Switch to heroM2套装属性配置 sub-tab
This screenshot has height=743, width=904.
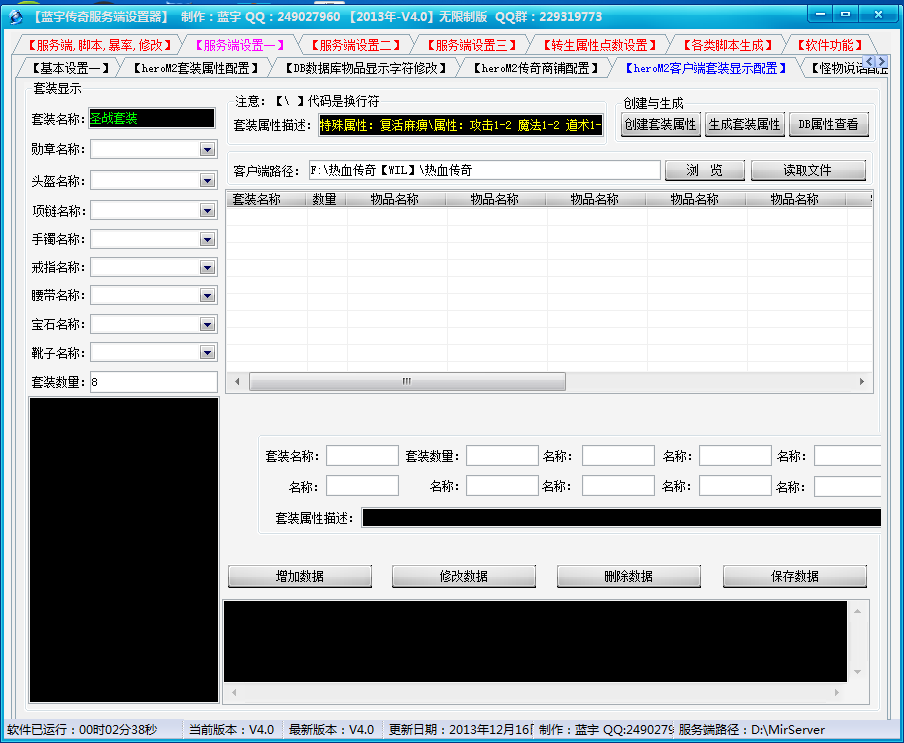pos(195,68)
